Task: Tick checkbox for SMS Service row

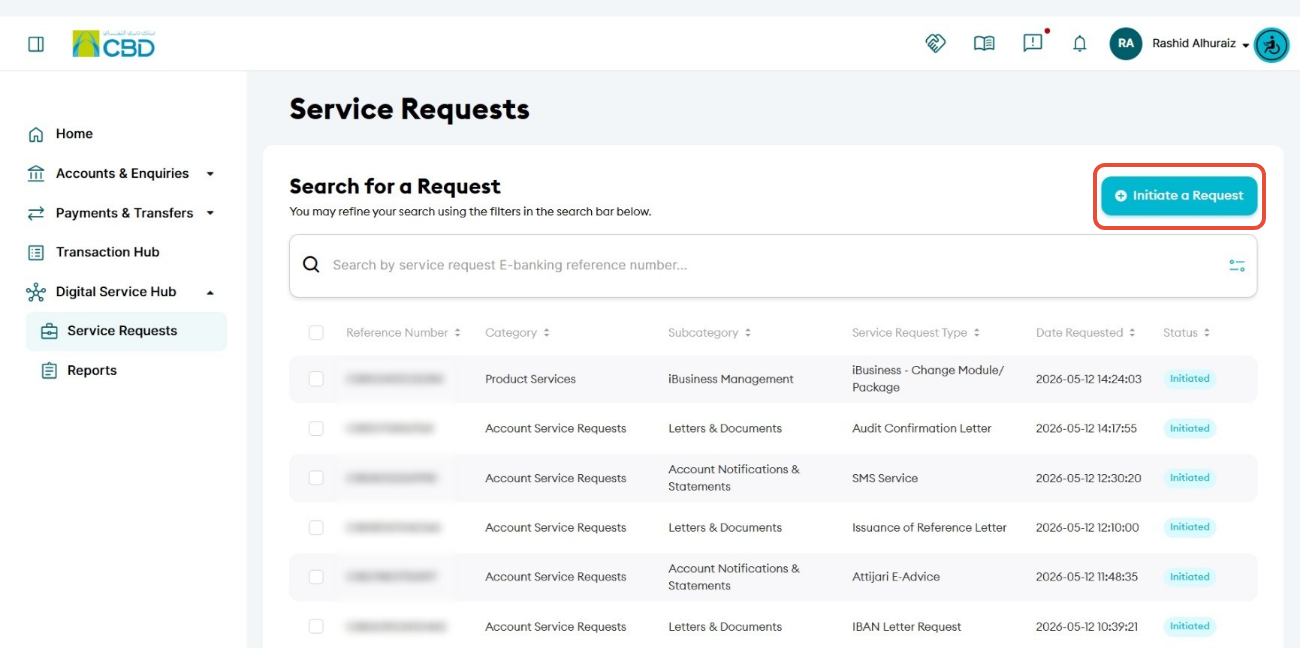Action: 316,478
